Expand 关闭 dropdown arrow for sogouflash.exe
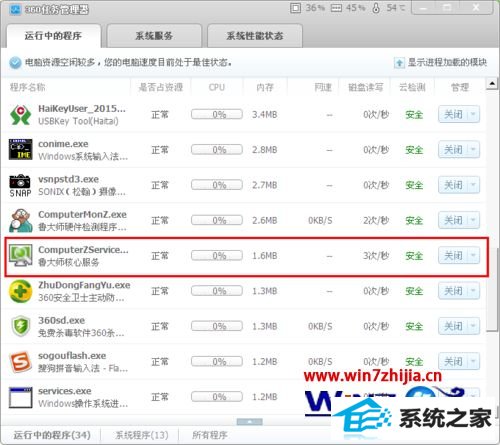The image size is (500, 445). [x=474, y=362]
